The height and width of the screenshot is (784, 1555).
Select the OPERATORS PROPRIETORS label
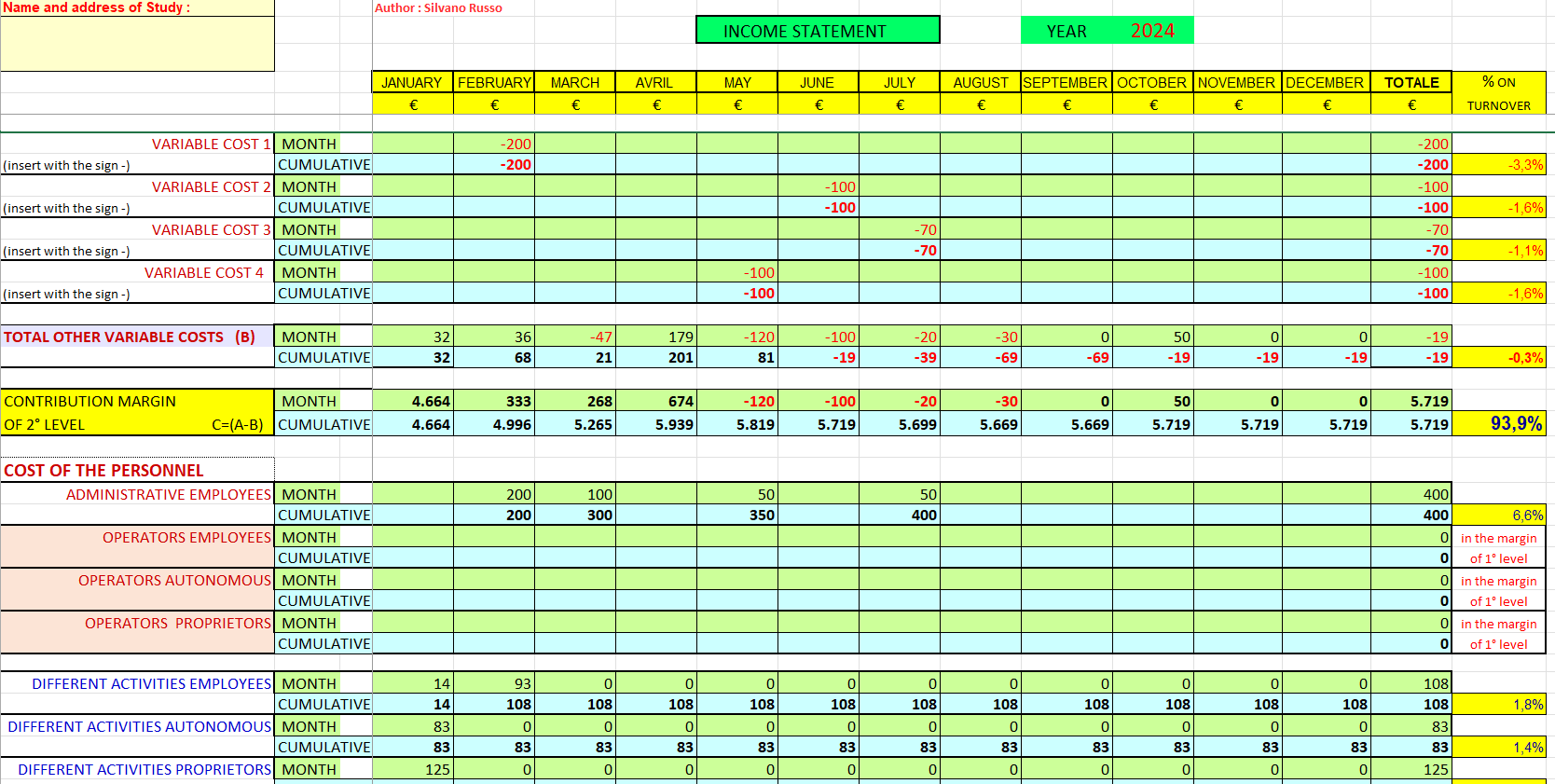coord(178,623)
